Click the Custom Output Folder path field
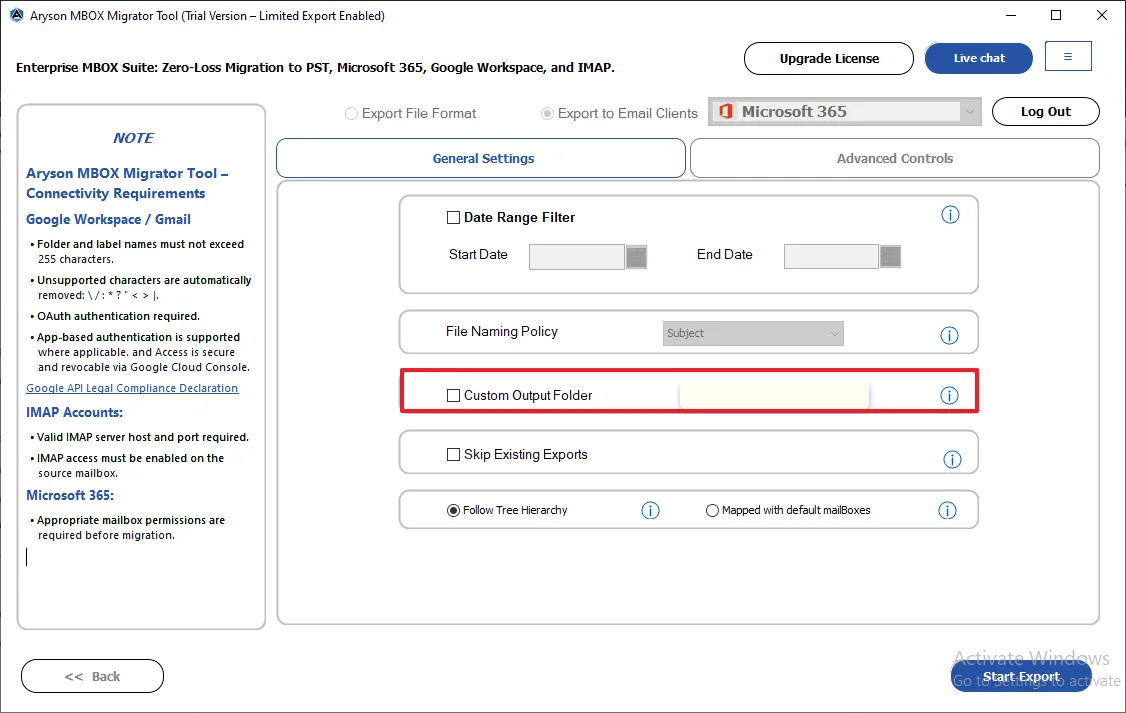The width and height of the screenshot is (1126, 713). [x=774, y=396]
